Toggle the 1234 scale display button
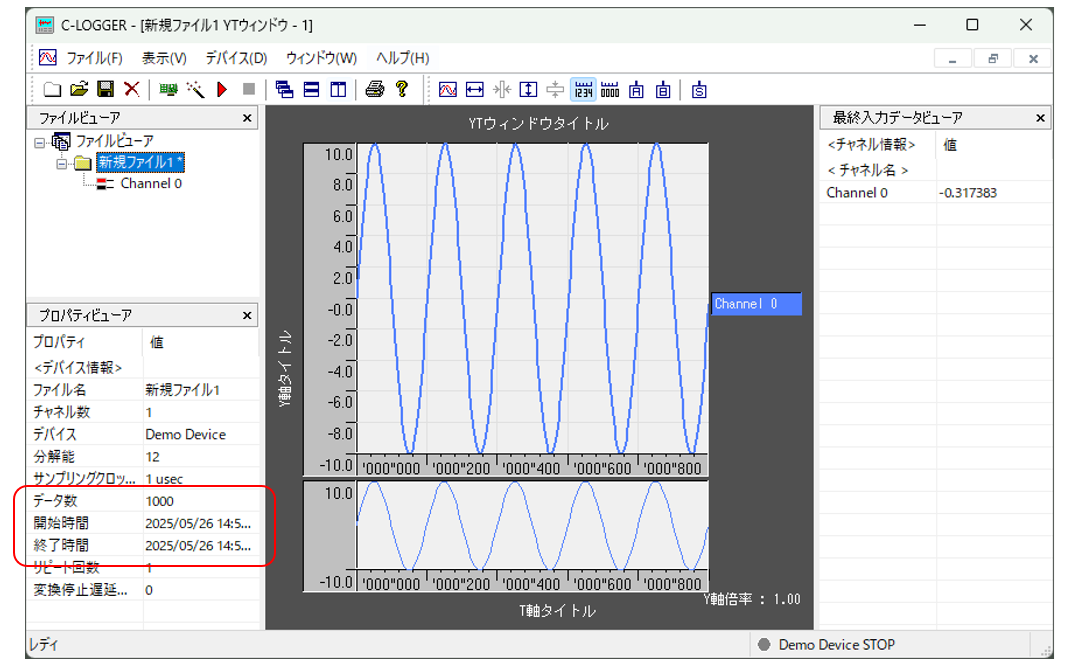 tap(583, 90)
